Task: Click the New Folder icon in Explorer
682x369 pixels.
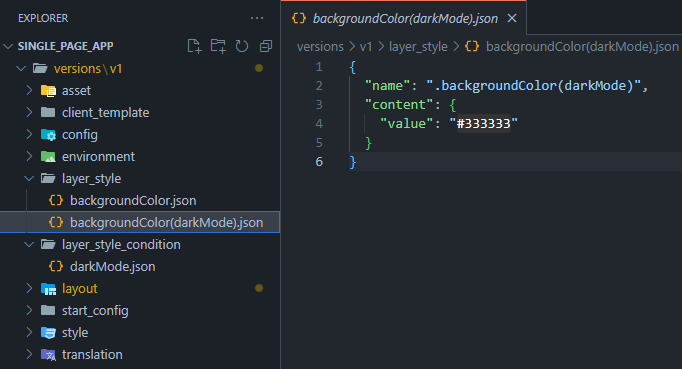Action: coord(218,46)
